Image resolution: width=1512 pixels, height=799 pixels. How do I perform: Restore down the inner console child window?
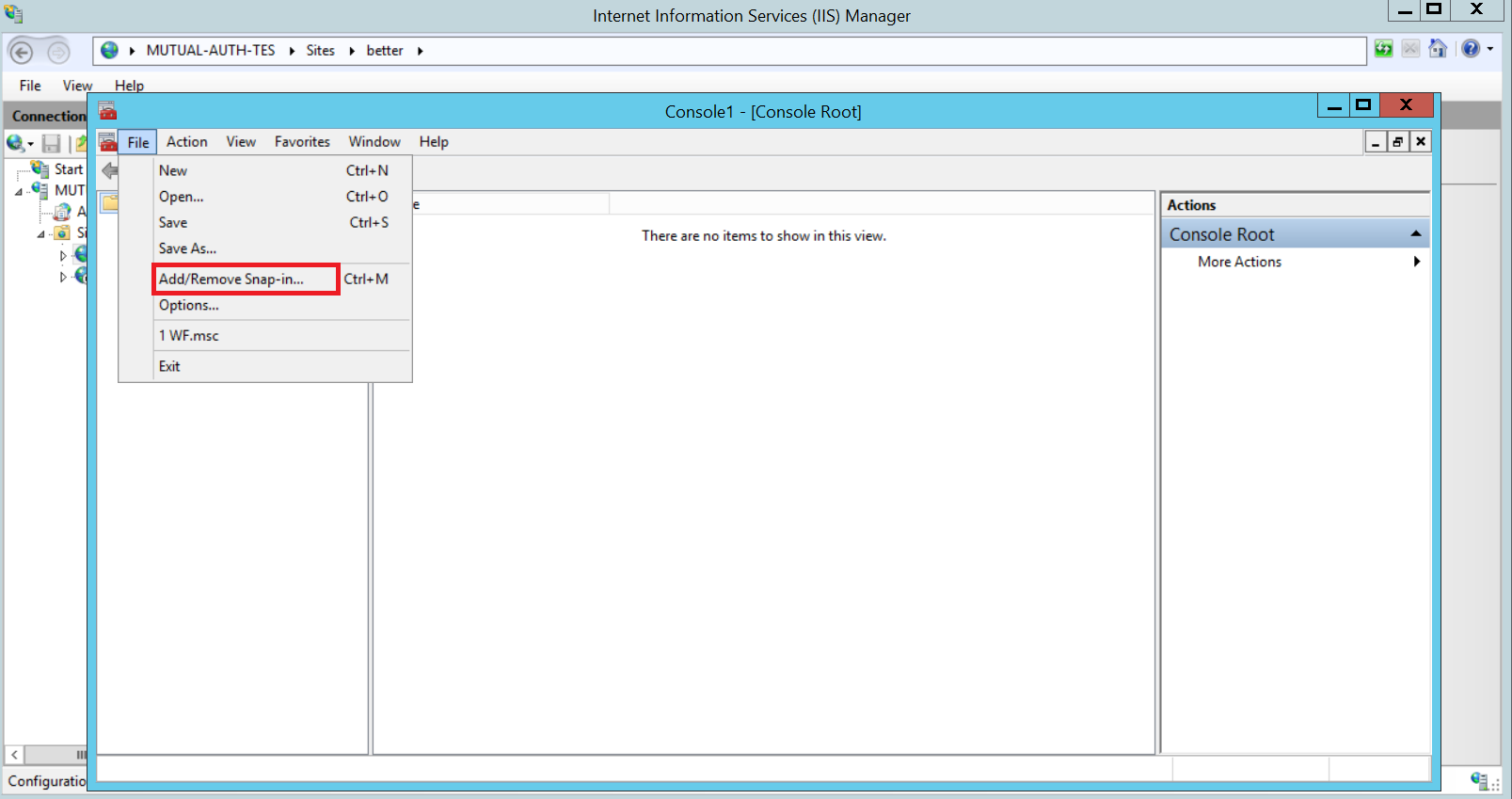point(1397,142)
